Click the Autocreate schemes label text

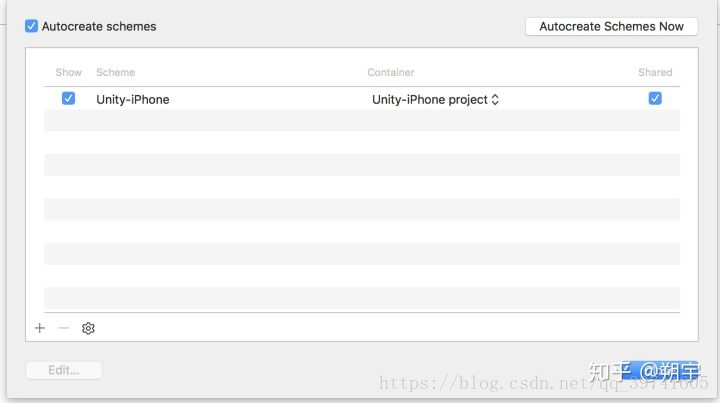point(99,27)
